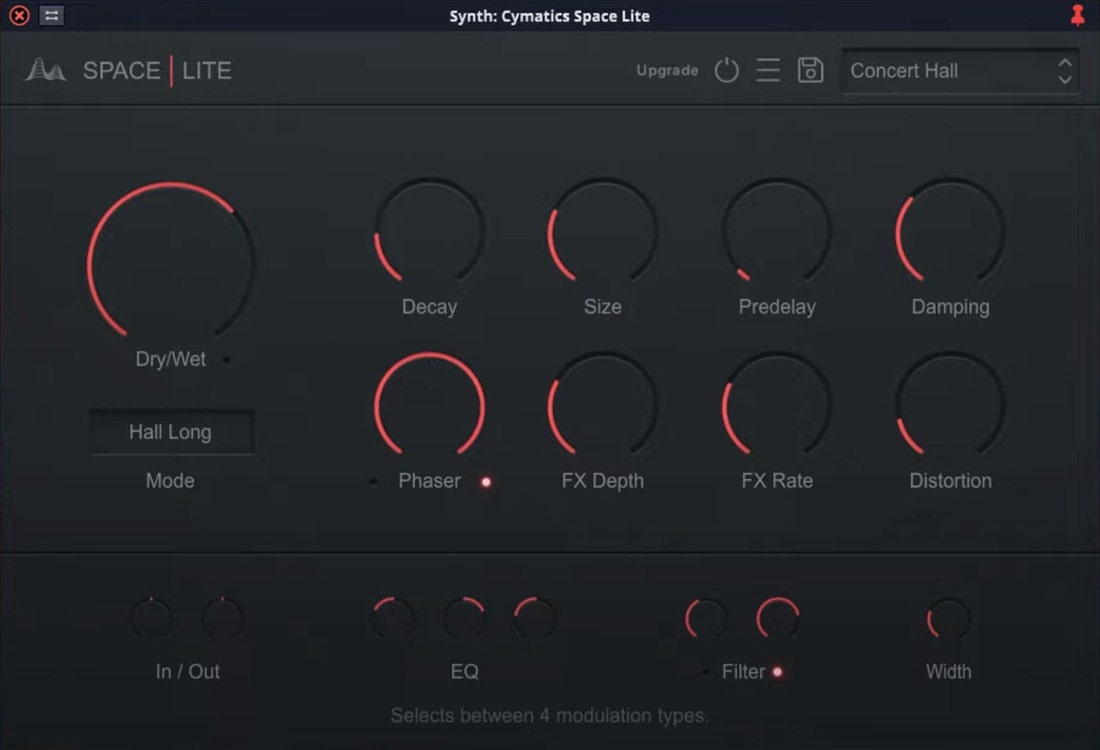Image resolution: width=1100 pixels, height=750 pixels.
Task: Click the down chevron on preset selector
Action: click(1063, 78)
